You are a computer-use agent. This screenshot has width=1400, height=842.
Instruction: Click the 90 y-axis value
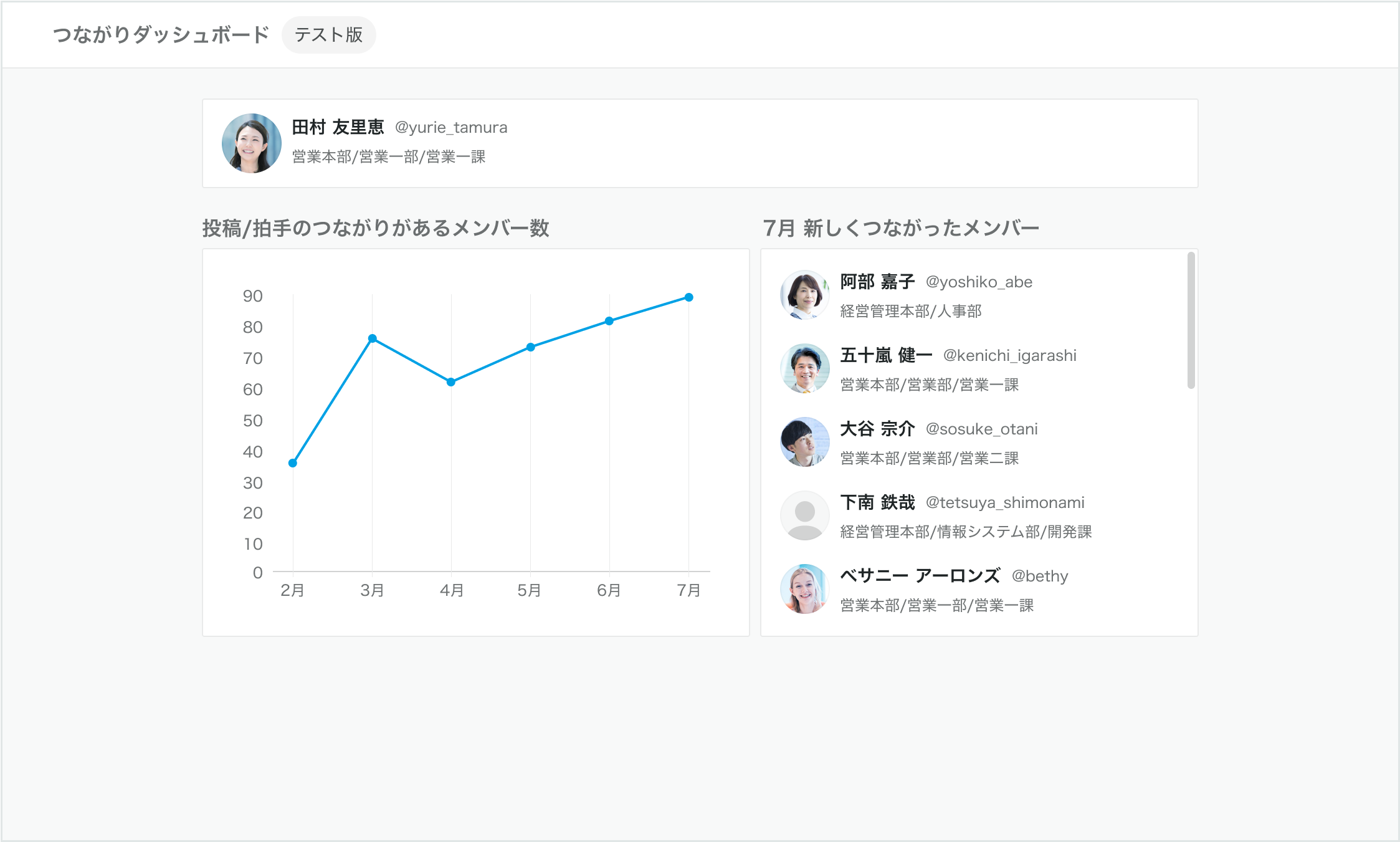point(253,296)
